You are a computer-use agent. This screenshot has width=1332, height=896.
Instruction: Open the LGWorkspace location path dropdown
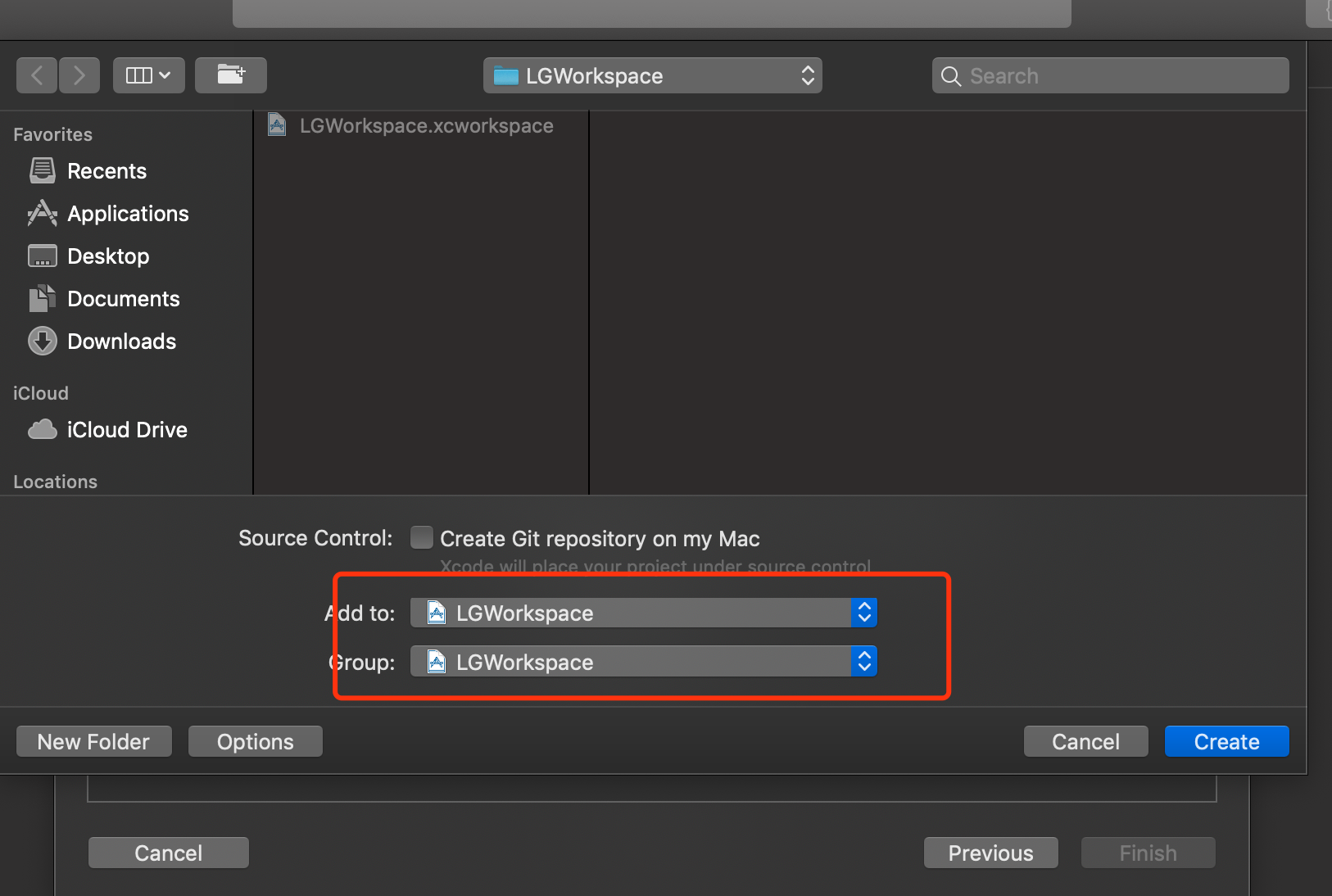tap(653, 75)
